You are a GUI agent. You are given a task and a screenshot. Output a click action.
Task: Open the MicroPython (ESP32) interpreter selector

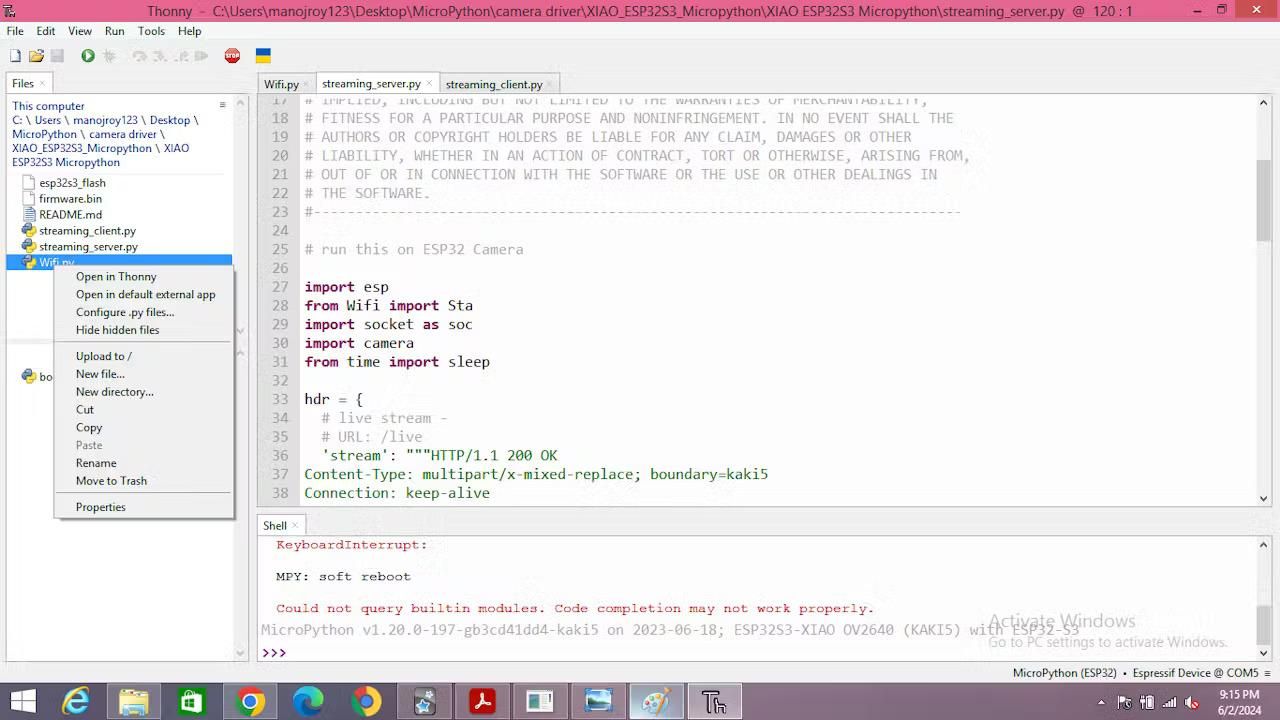[x=1067, y=673]
